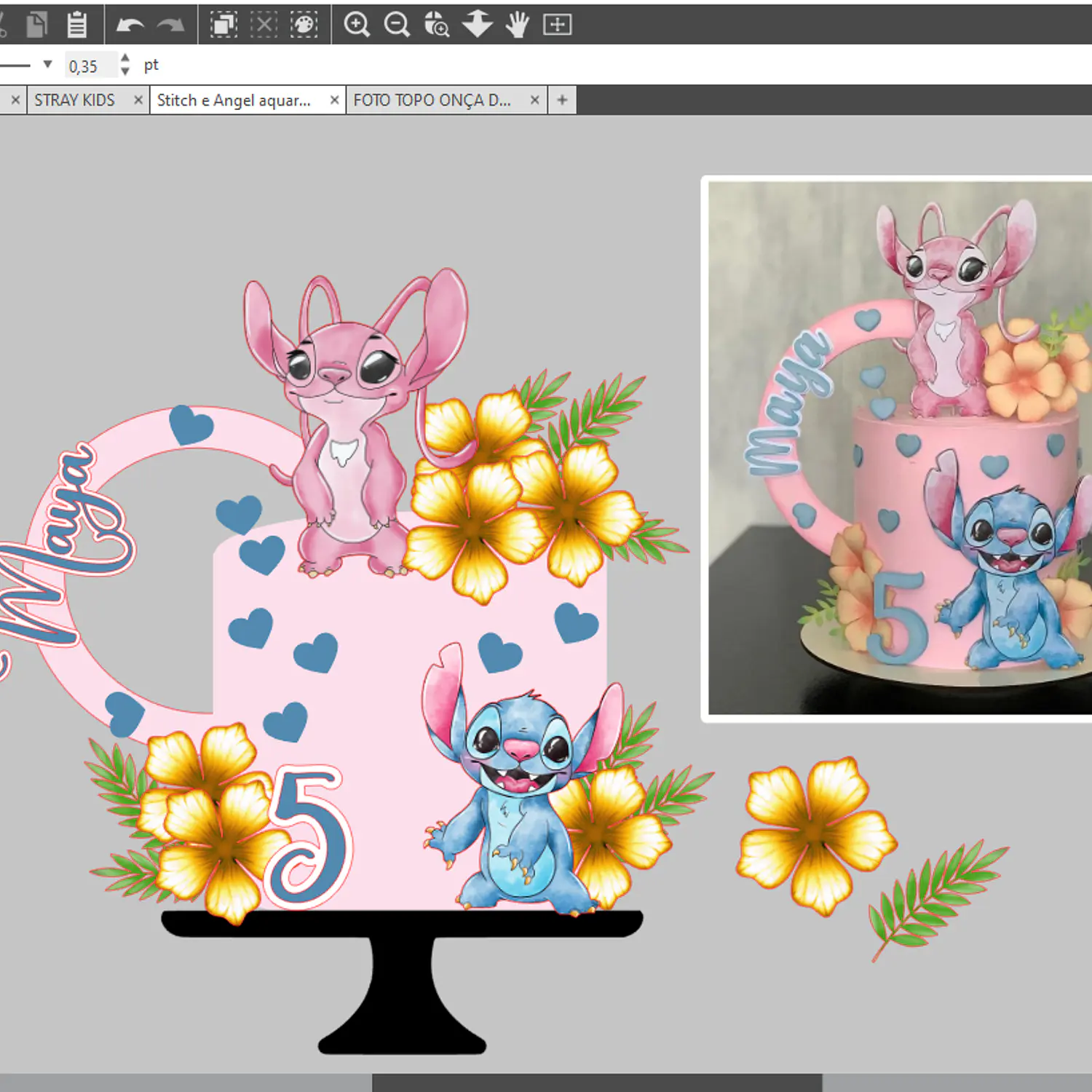Undo the last action
Screen dimensions: 1092x1092
[130, 25]
